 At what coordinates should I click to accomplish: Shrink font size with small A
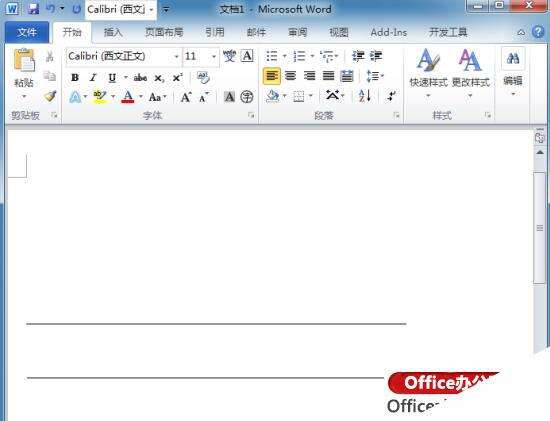point(203,97)
